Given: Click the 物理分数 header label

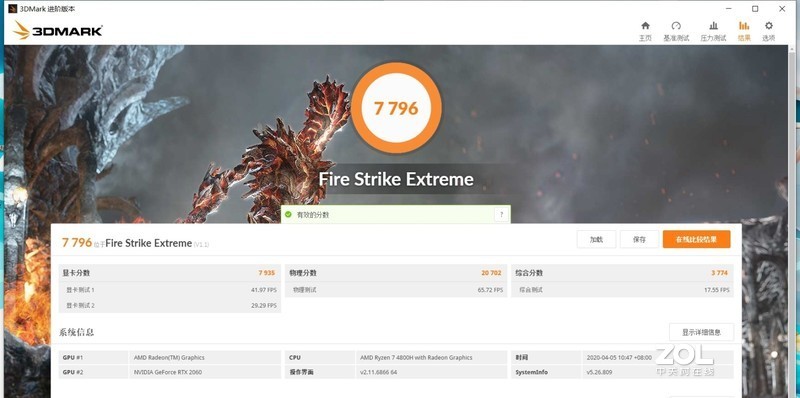Looking at the screenshot, I should tap(303, 273).
